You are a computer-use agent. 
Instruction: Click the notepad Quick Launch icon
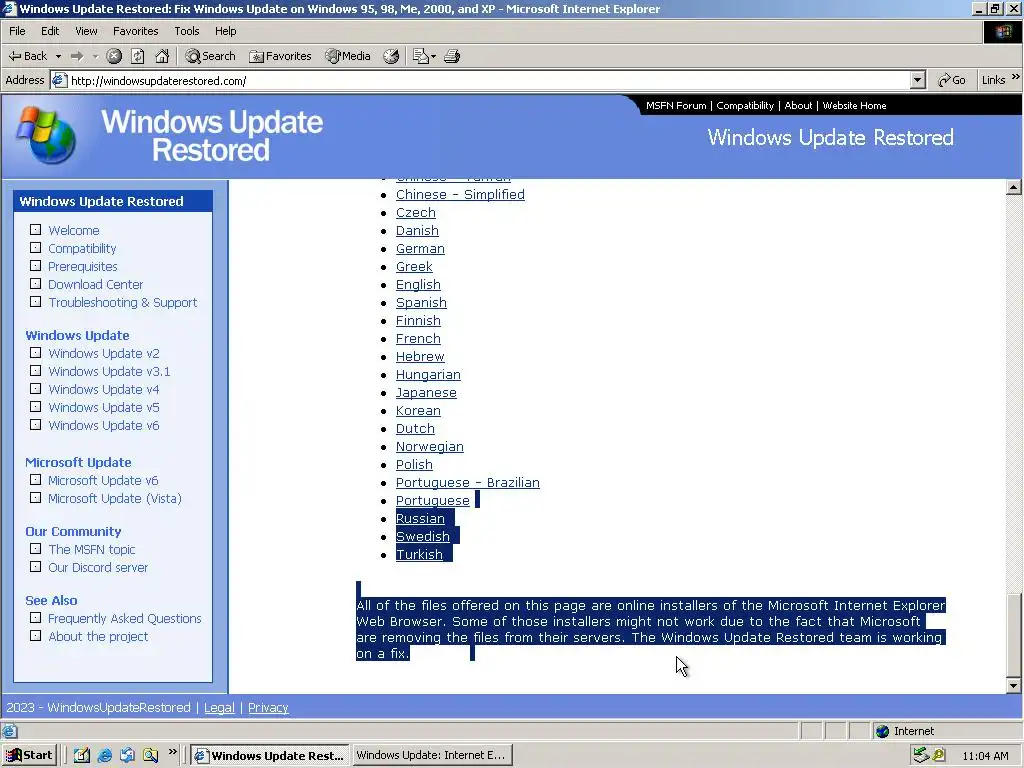click(82, 756)
